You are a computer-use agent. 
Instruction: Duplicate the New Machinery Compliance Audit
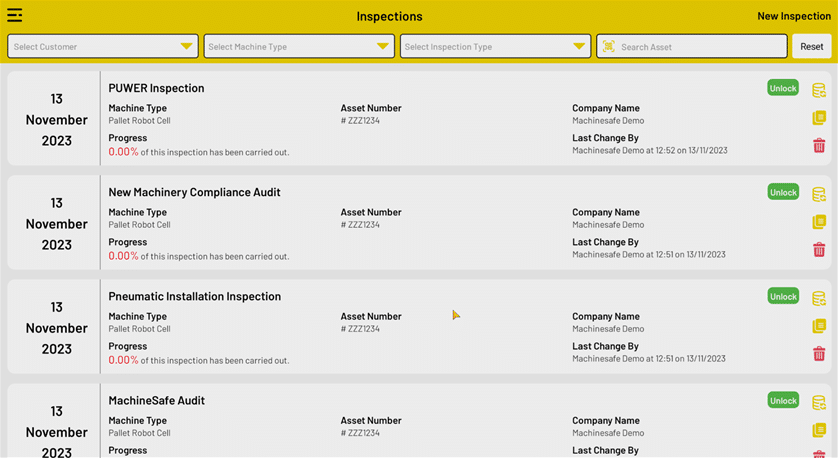[x=819, y=222]
